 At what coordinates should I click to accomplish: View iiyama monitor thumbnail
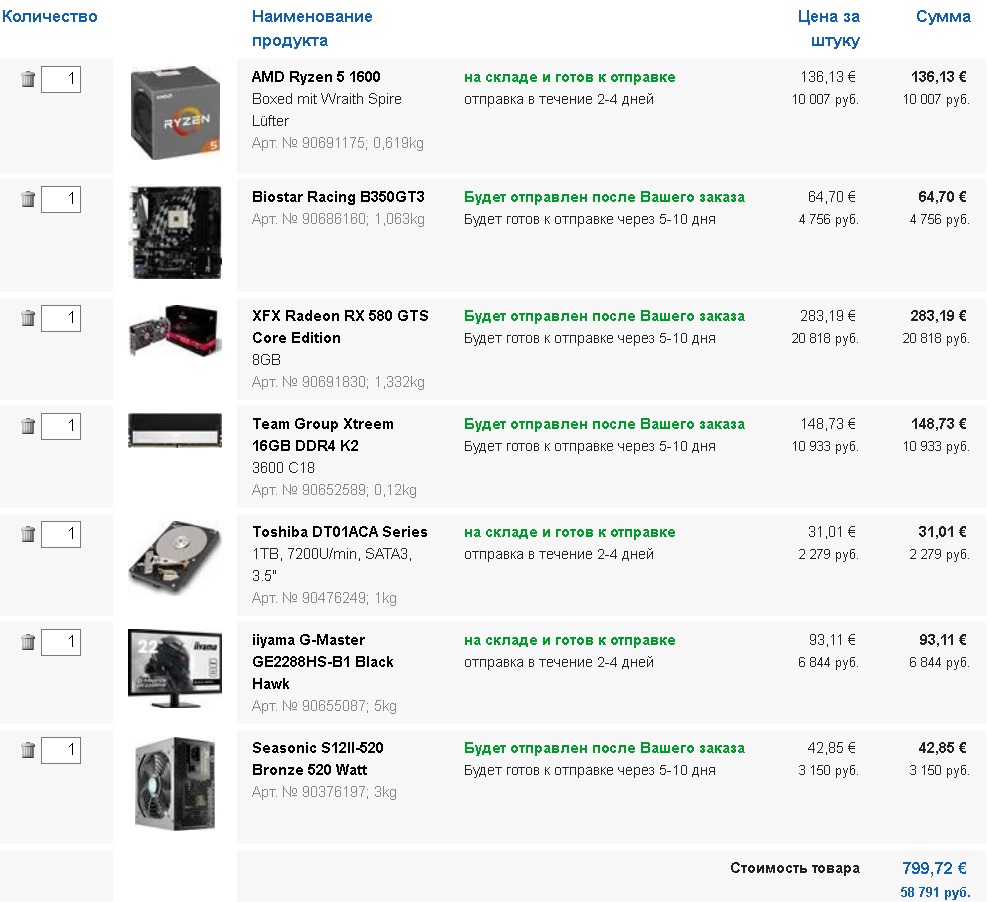[x=175, y=667]
